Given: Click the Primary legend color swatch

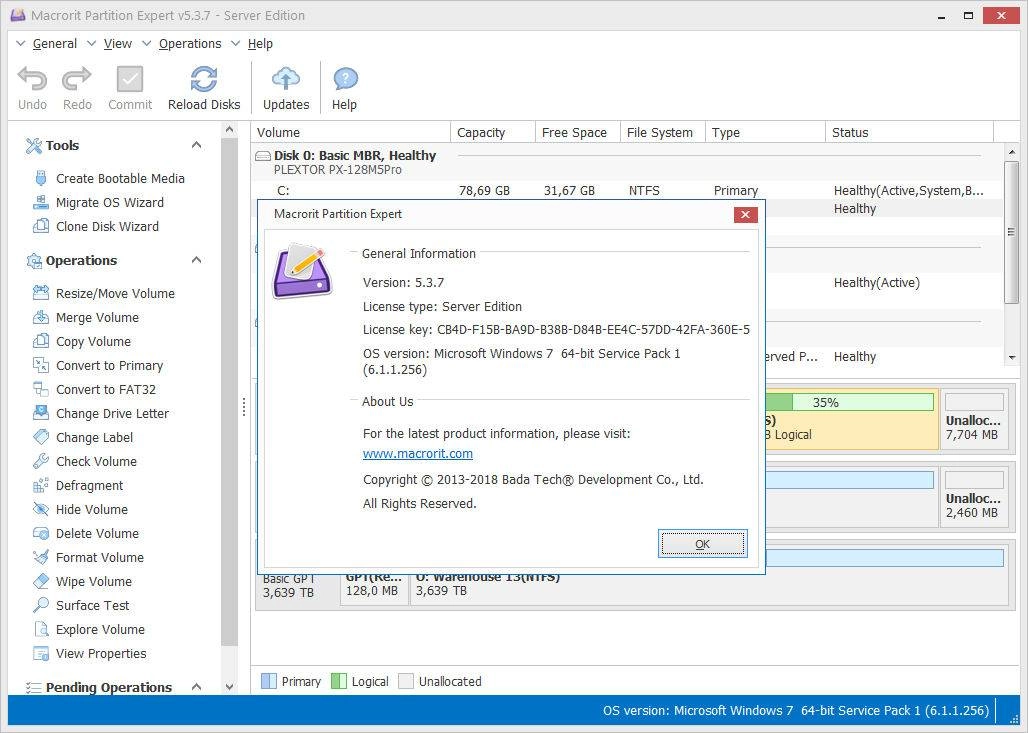Looking at the screenshot, I should [269, 681].
